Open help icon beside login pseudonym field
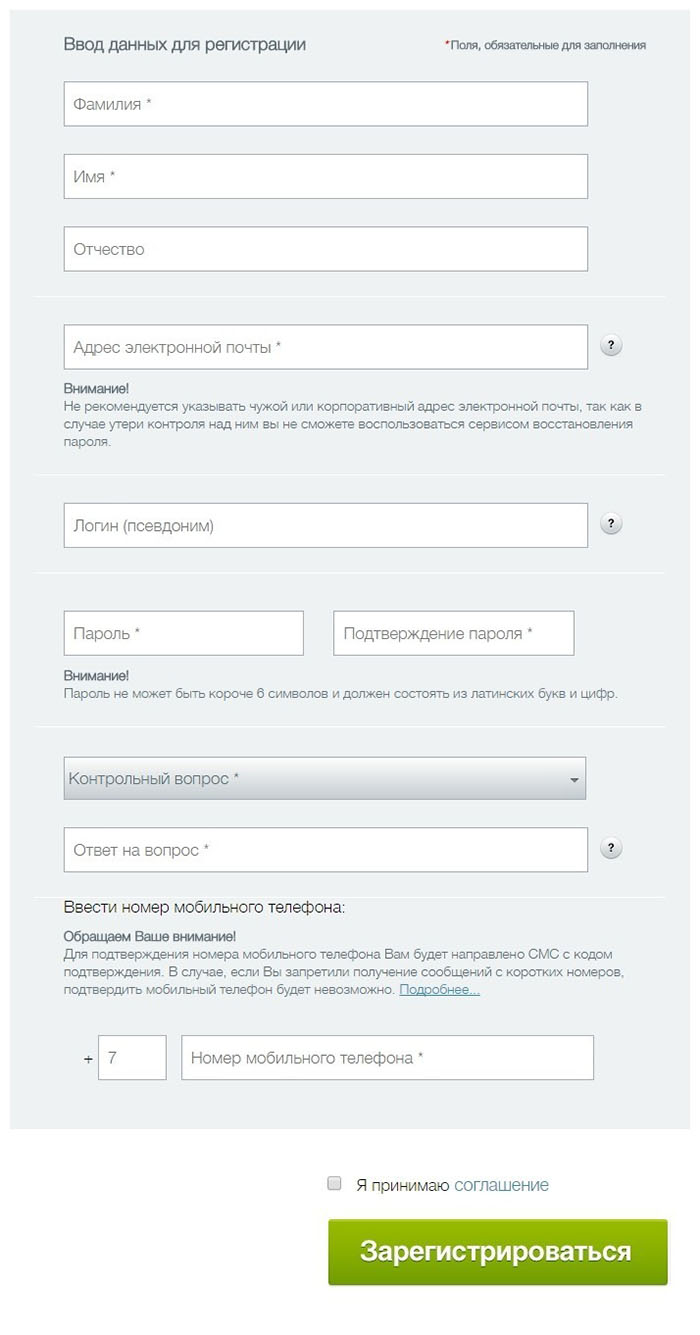Viewport: 700px width, 1335px height. [611, 524]
